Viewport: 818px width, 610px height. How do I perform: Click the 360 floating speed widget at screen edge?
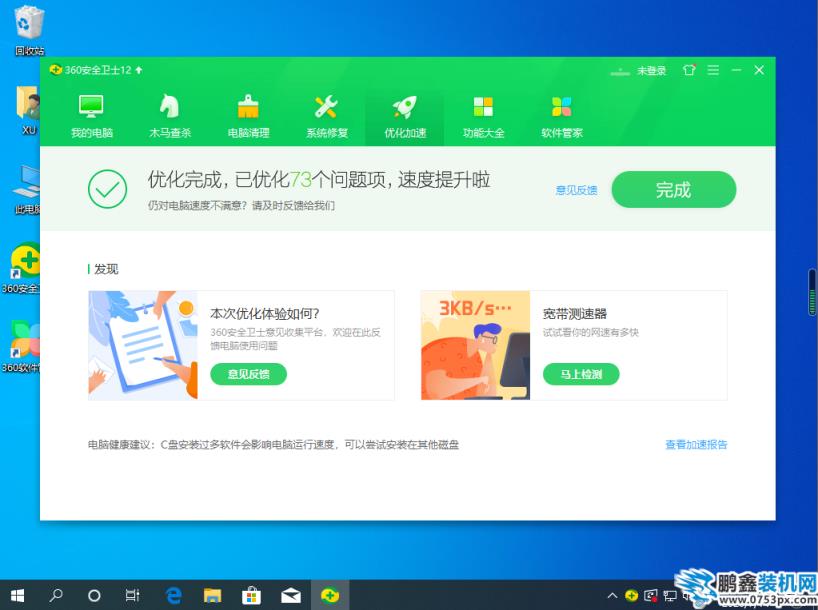[813, 292]
